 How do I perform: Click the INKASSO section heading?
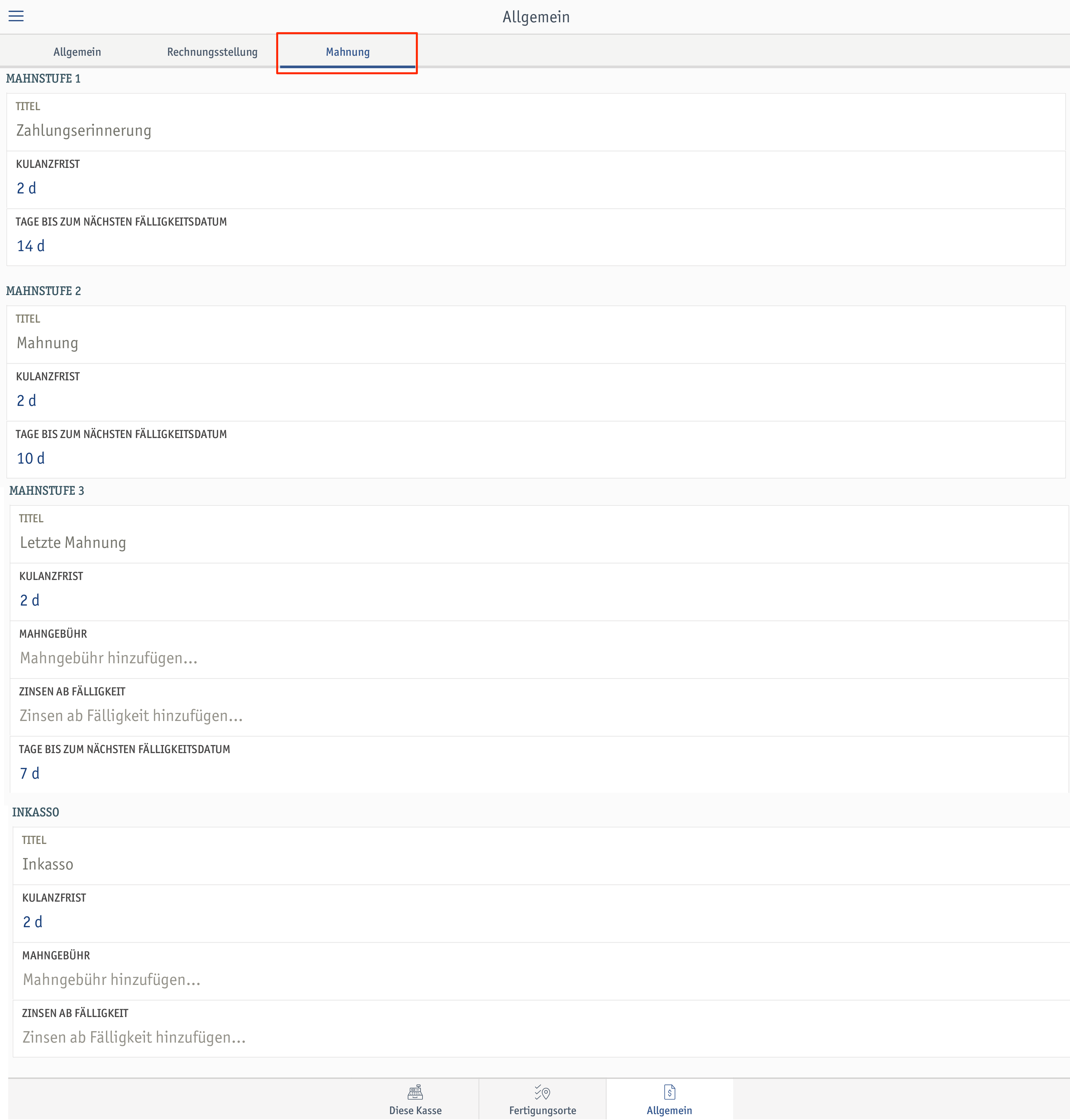(x=35, y=812)
